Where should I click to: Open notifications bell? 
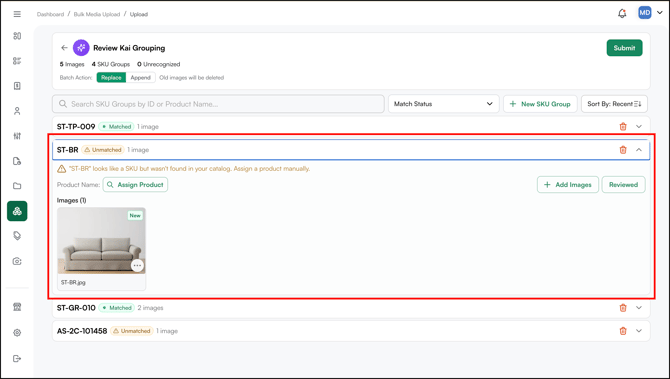click(x=622, y=13)
